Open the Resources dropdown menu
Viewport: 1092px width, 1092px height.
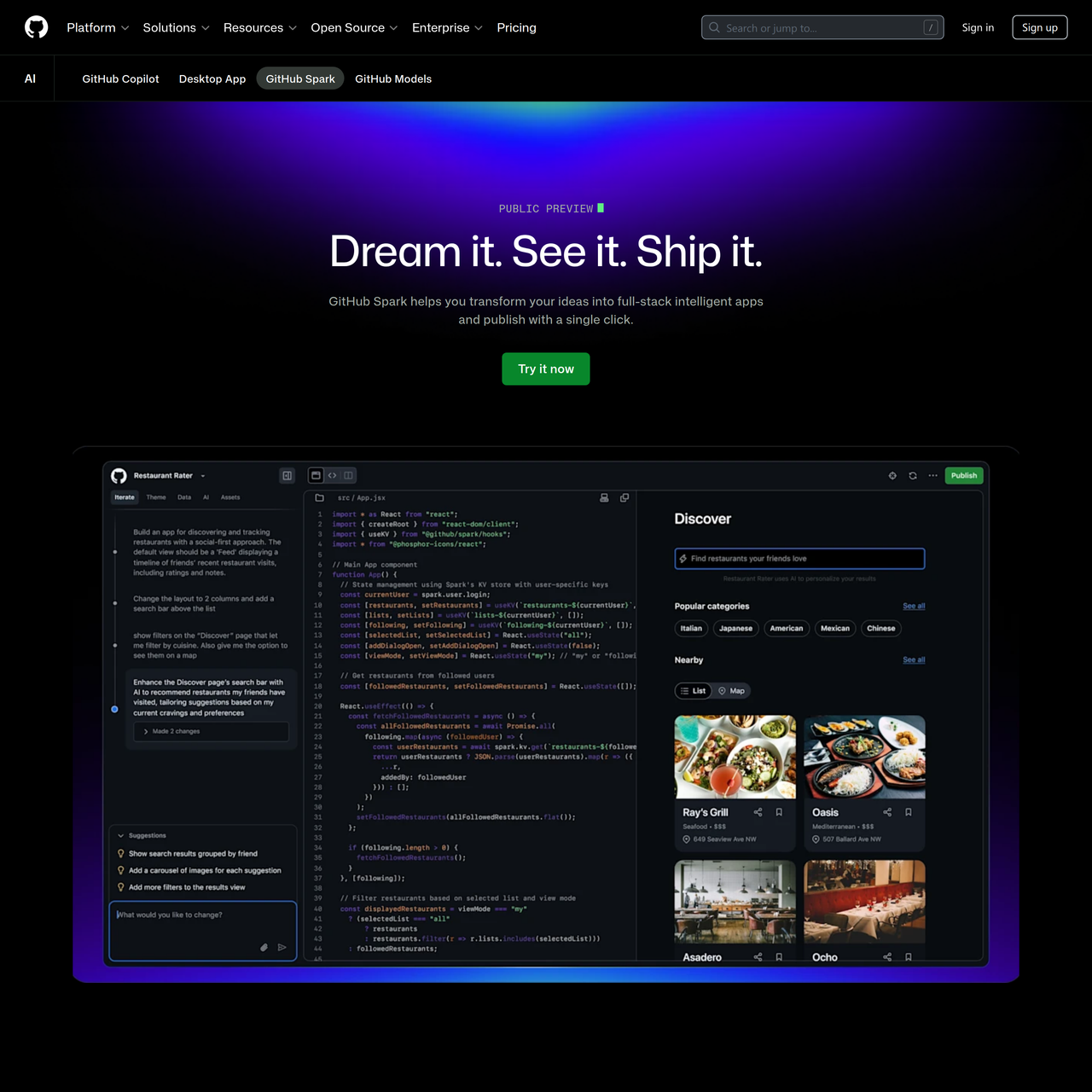pyautogui.click(x=260, y=27)
